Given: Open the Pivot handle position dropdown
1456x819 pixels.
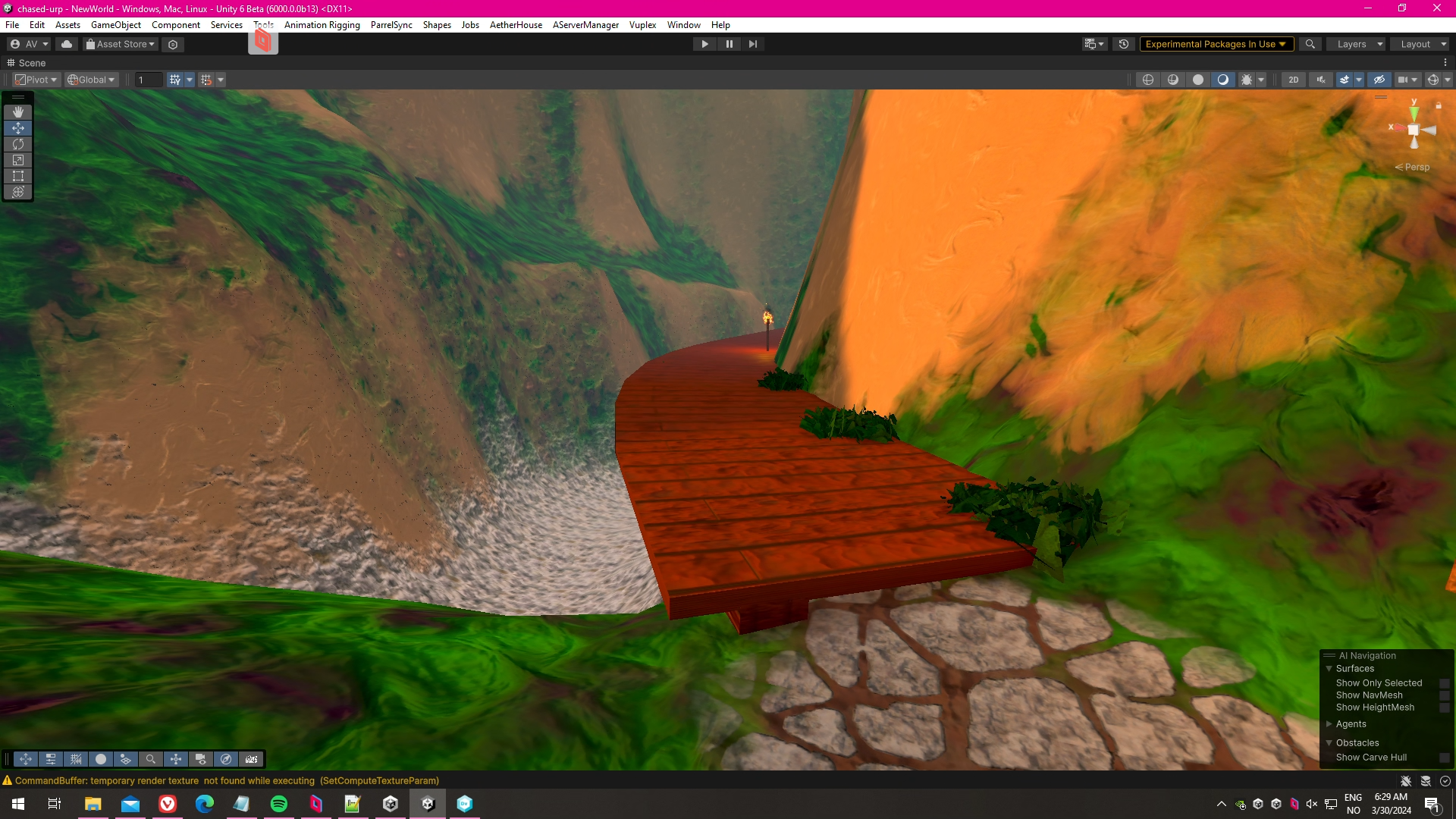Looking at the screenshot, I should pyautogui.click(x=36, y=80).
